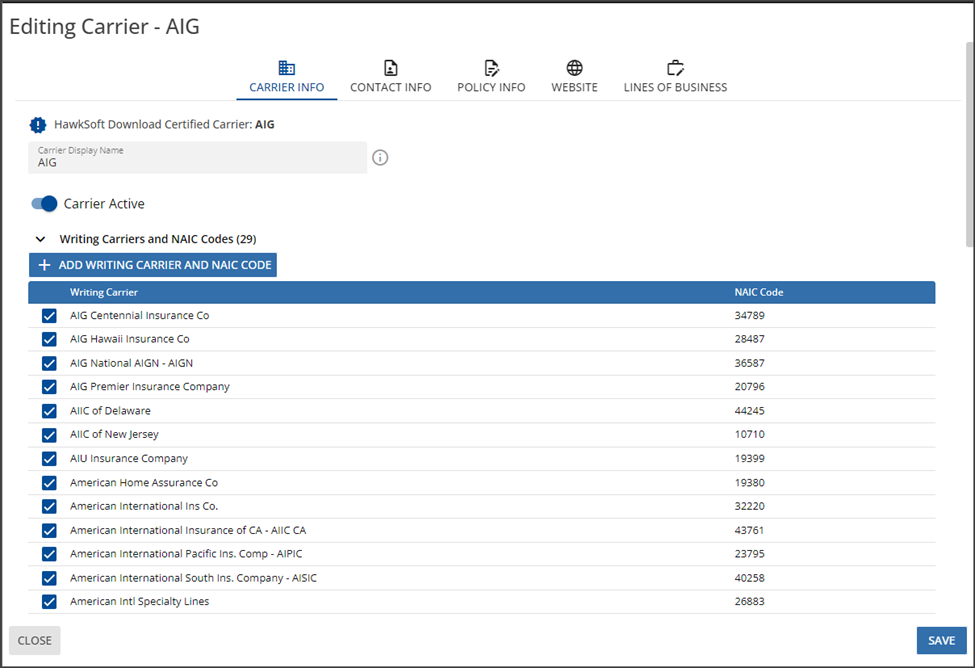Click the Contact Info document icon

[390, 68]
